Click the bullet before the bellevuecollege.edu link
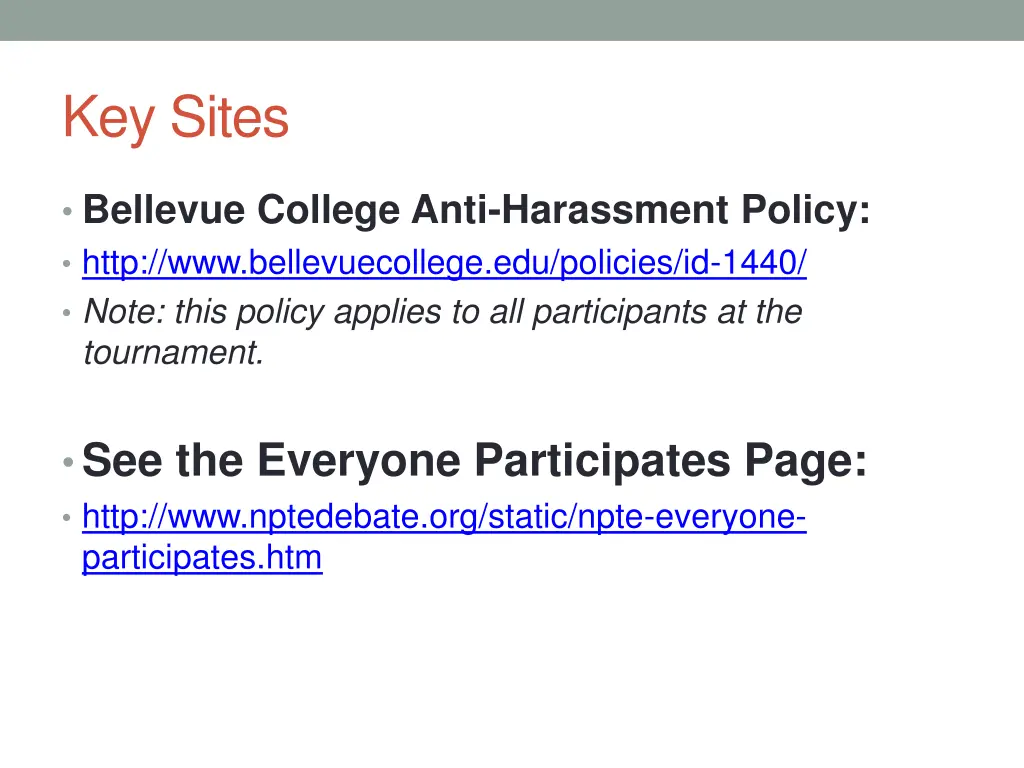 click(x=67, y=264)
